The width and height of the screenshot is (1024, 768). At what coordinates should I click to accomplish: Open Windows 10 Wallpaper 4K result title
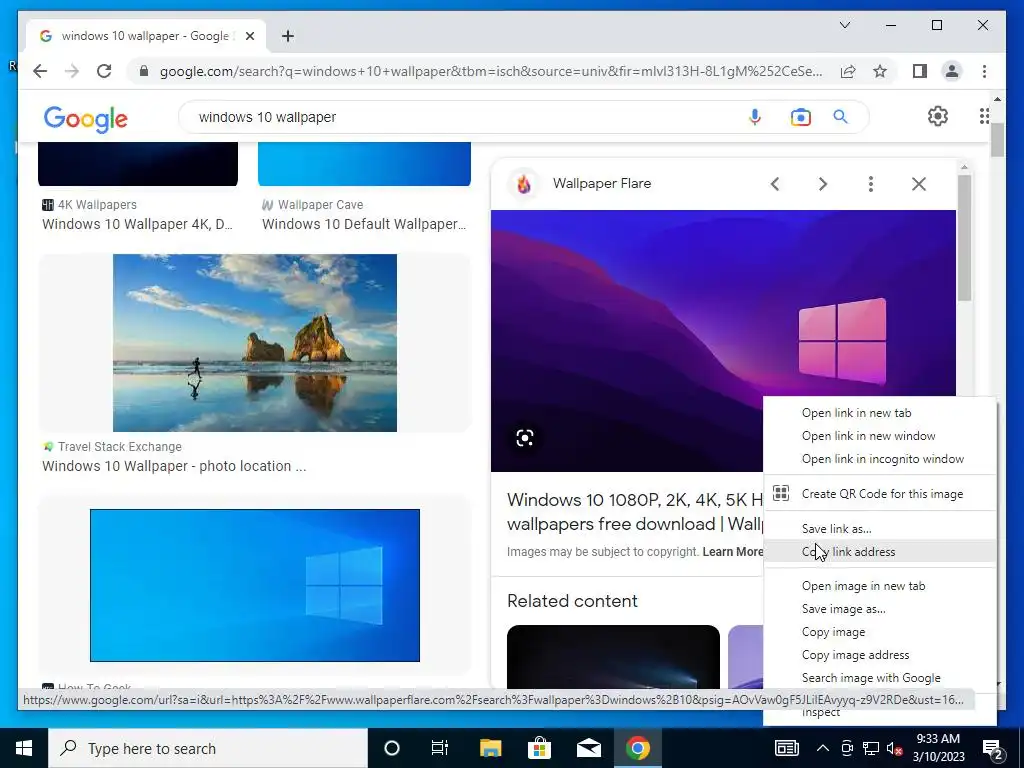point(137,224)
